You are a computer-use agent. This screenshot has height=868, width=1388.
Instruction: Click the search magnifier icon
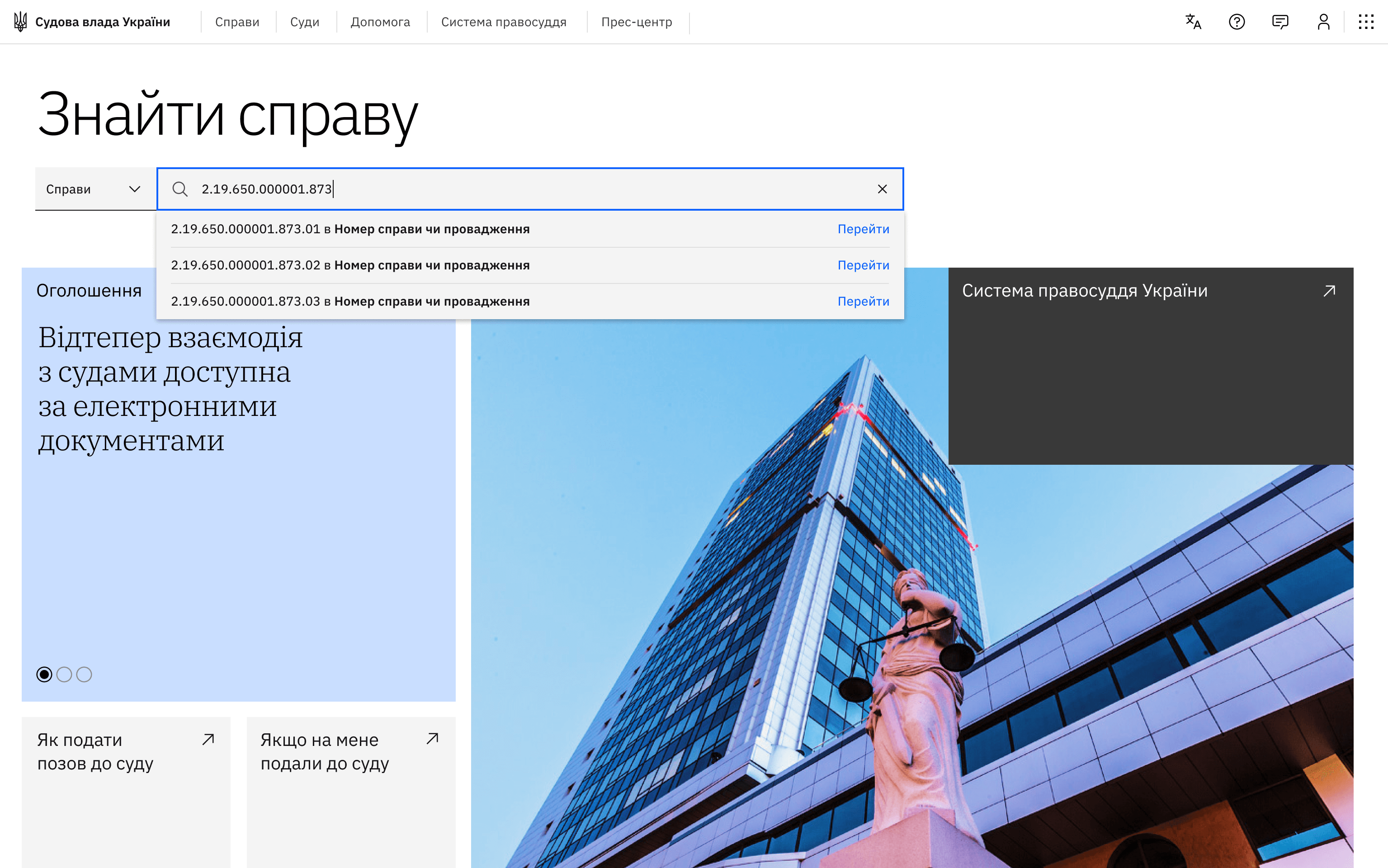[x=179, y=189]
